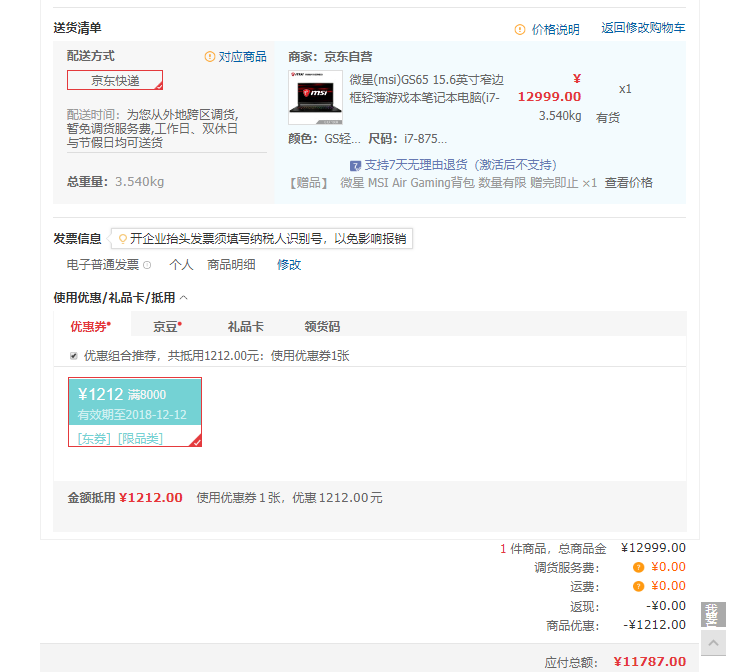This screenshot has width=756, height=672.
Task: Click the invoice tip lightbulb icon
Action: click(122, 239)
